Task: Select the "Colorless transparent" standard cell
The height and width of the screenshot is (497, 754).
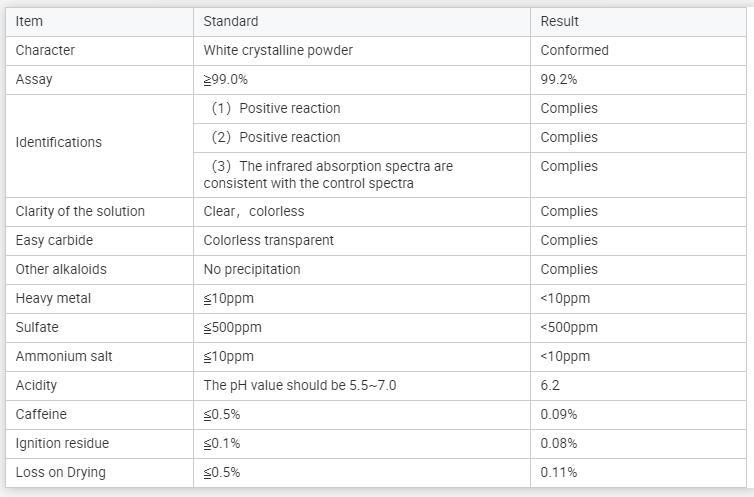Action: [268, 240]
